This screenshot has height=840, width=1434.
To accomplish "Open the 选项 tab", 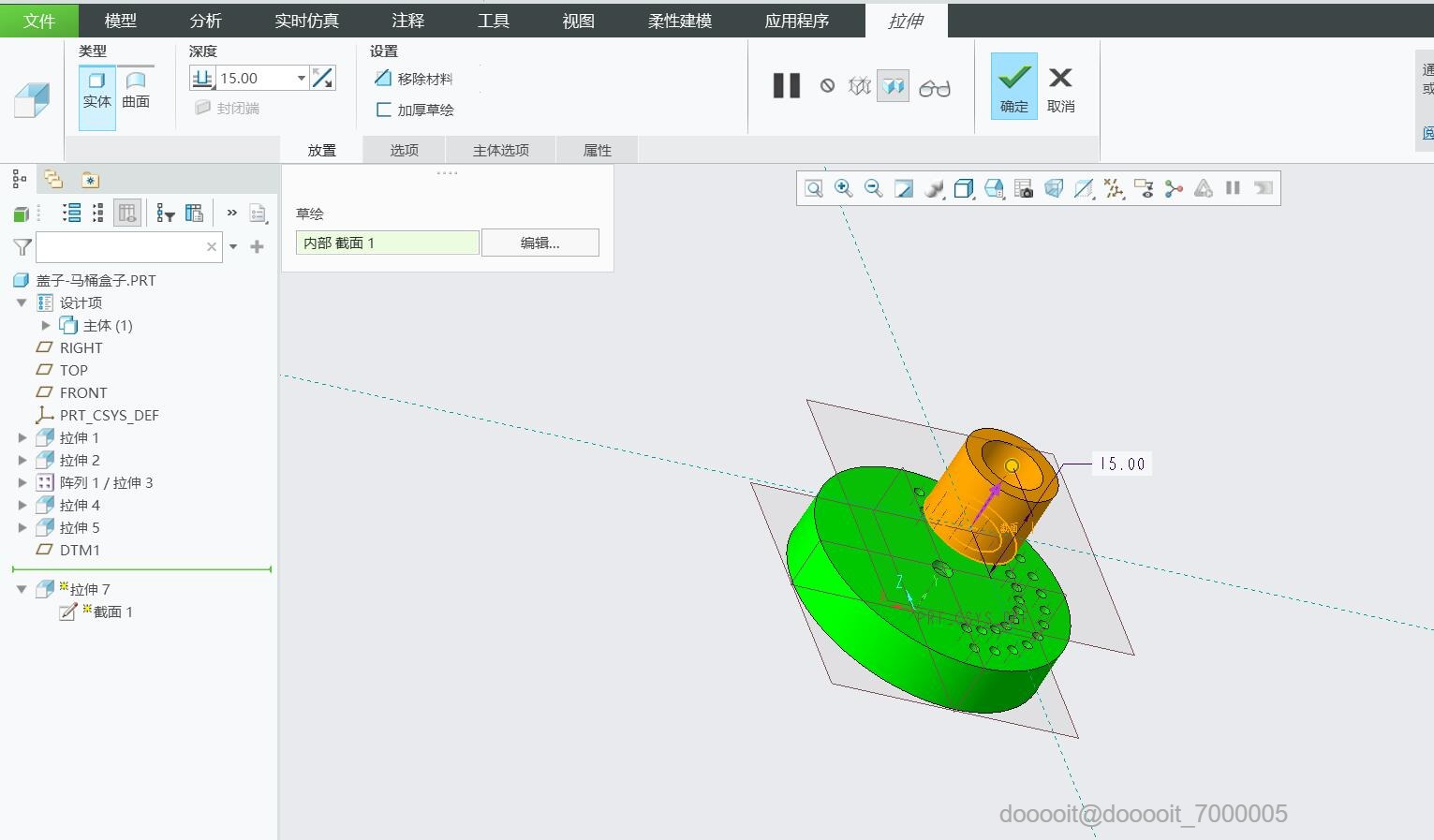I will pyautogui.click(x=405, y=150).
